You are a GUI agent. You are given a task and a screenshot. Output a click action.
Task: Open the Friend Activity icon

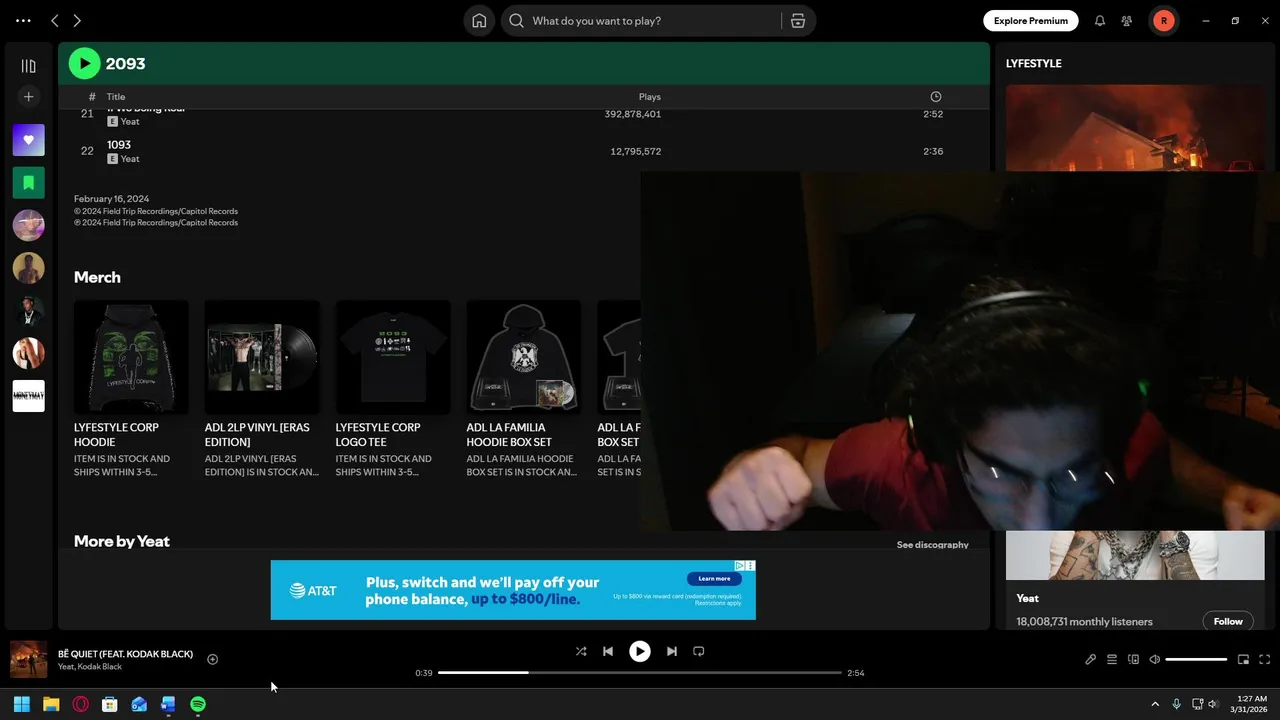[x=1127, y=21]
